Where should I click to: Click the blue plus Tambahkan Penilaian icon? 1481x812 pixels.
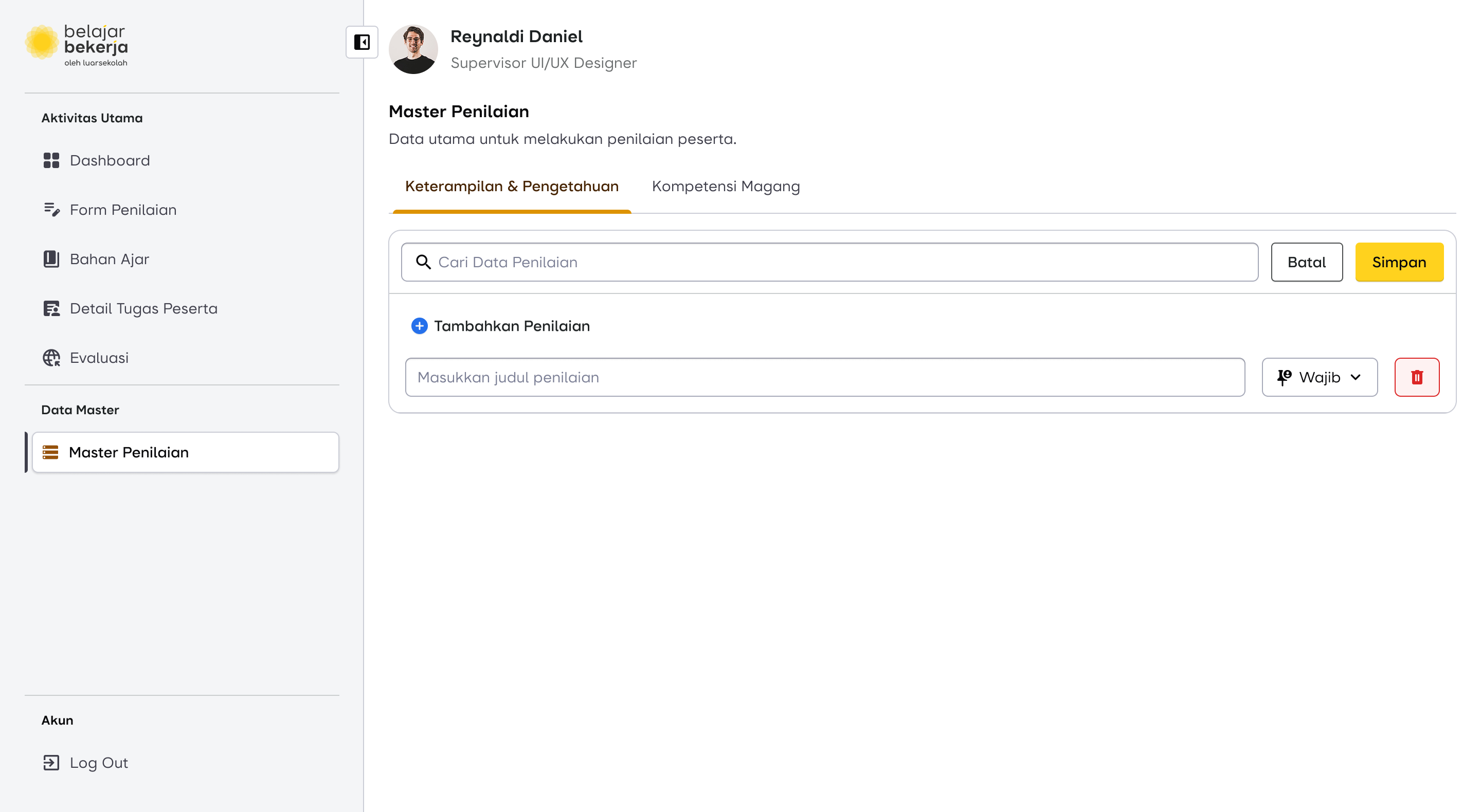tap(419, 326)
